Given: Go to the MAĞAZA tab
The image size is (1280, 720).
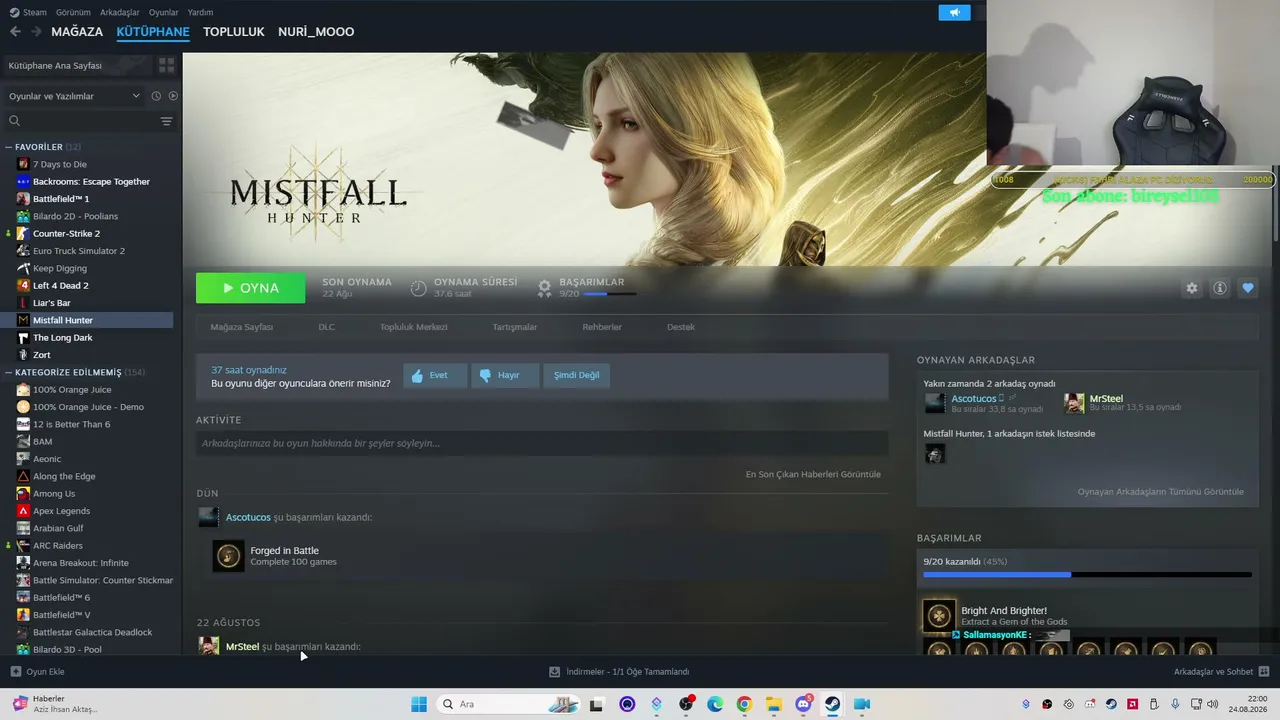Looking at the screenshot, I should 77,32.
